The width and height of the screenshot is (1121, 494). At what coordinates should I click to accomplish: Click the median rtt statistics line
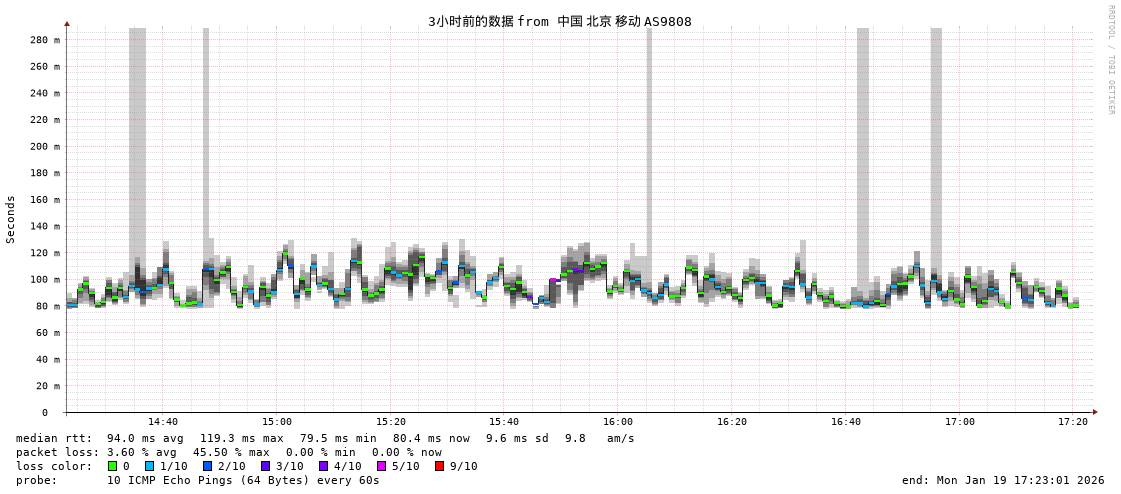point(325,438)
